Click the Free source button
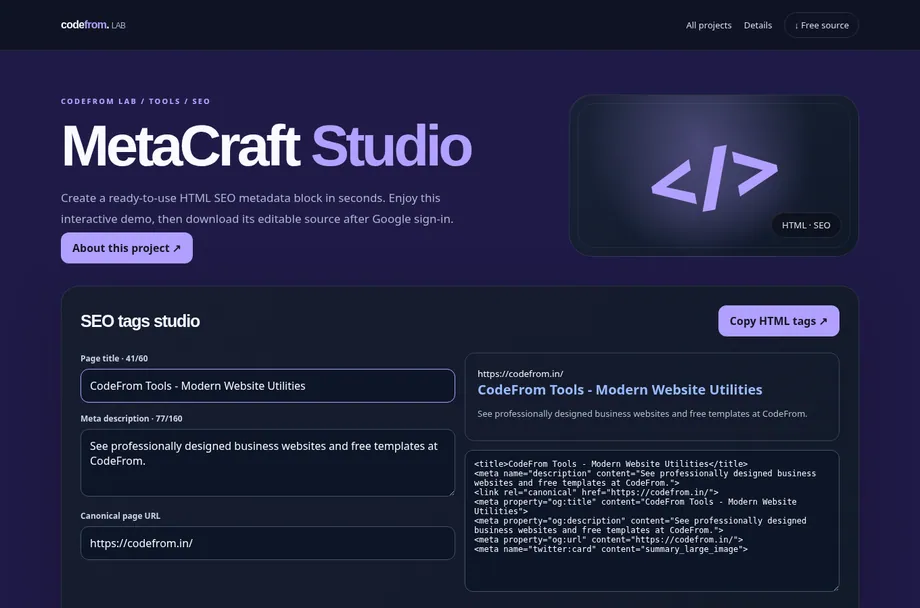The width and height of the screenshot is (920, 608). 821,25
